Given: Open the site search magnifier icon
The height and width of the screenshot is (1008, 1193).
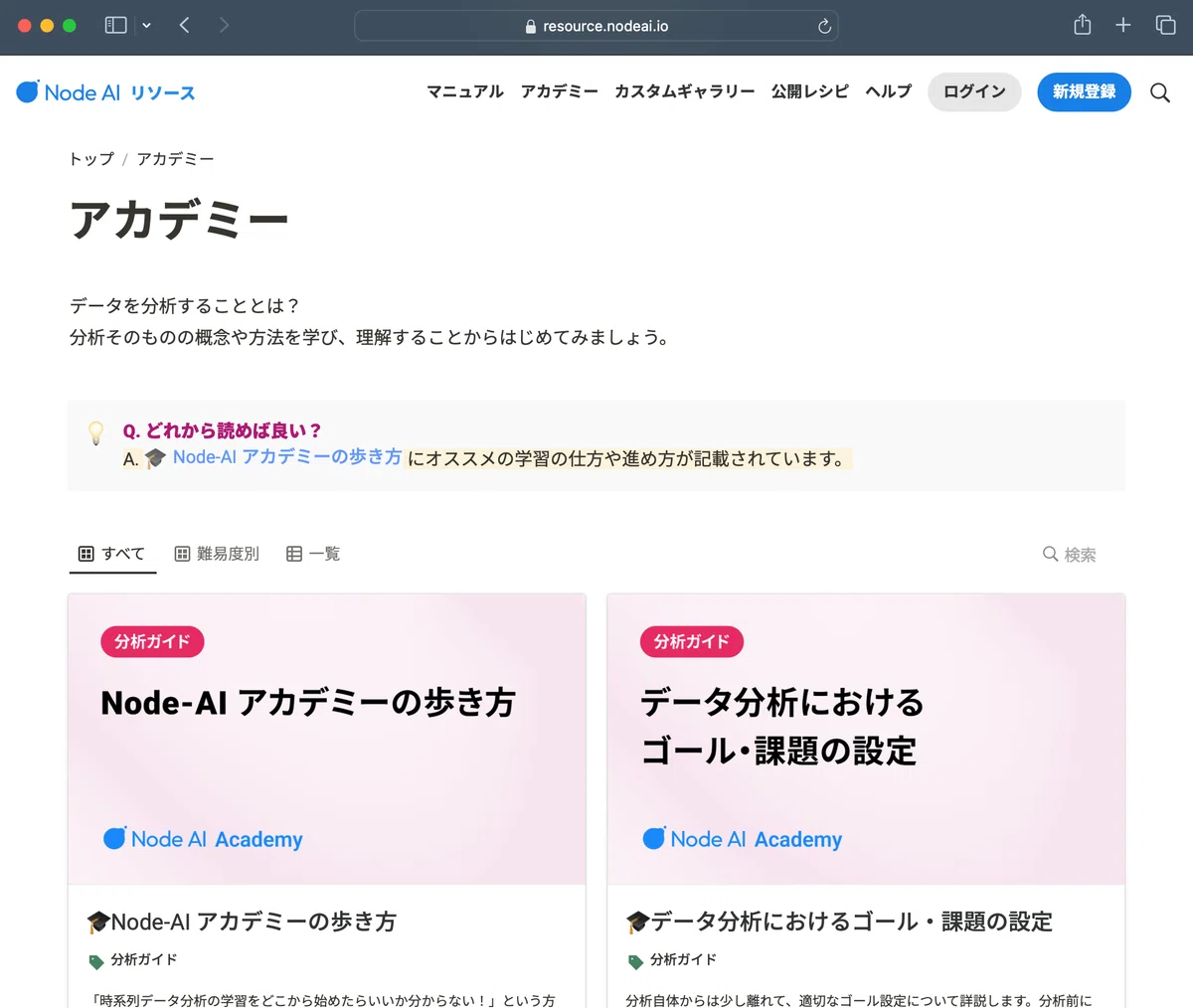Looking at the screenshot, I should (x=1160, y=92).
